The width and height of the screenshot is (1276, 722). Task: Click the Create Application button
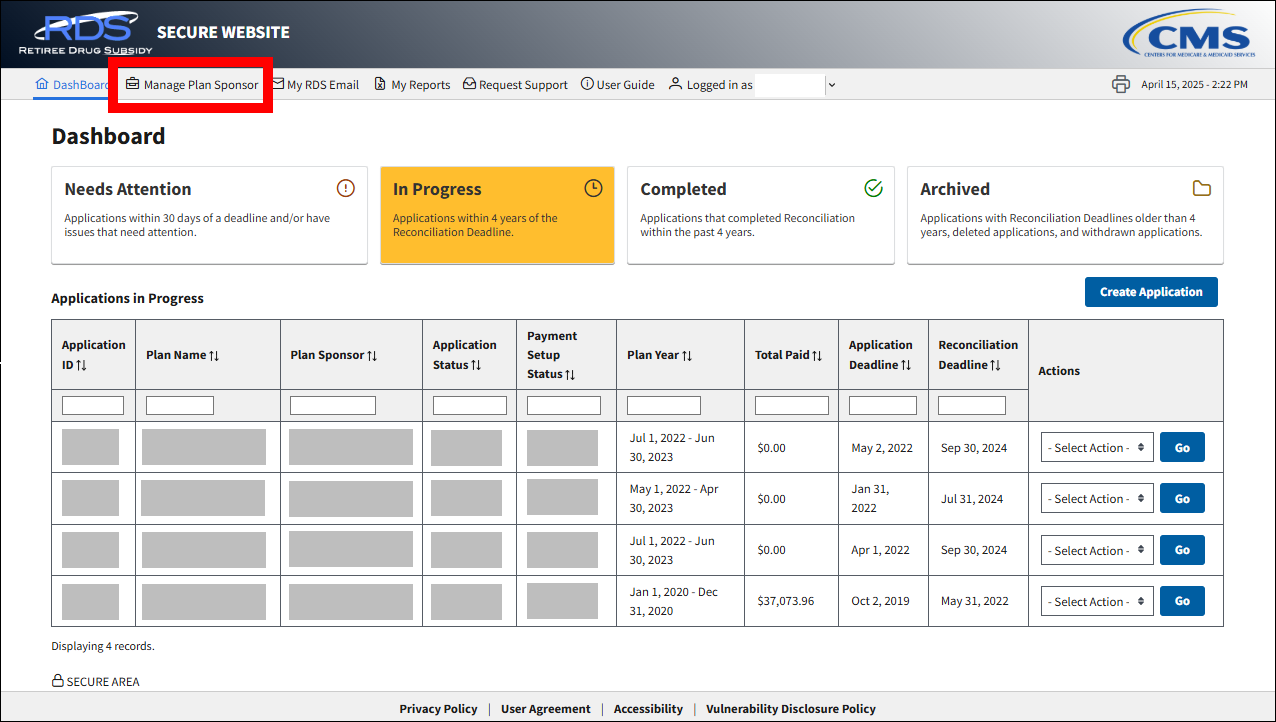1151,292
